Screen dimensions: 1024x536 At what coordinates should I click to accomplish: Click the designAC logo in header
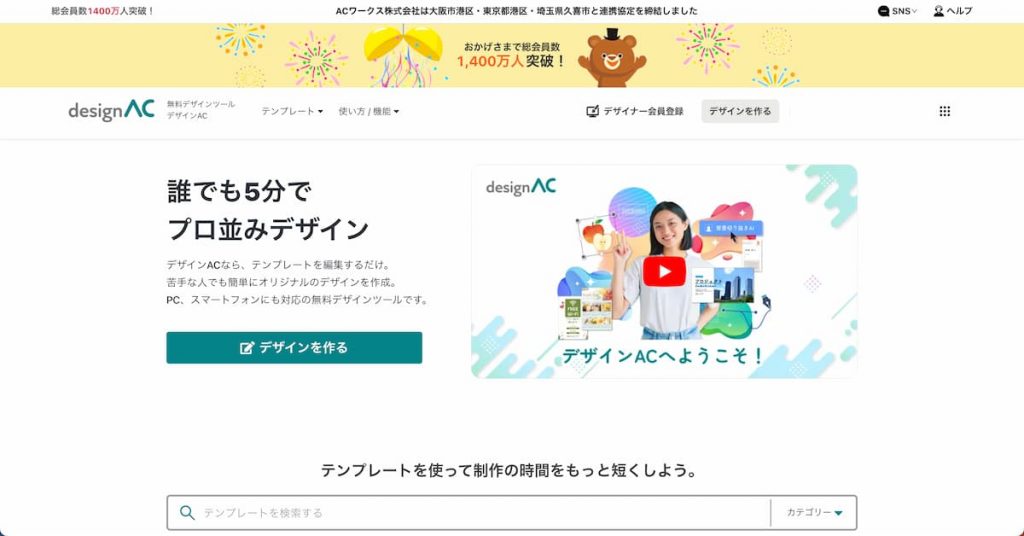(x=112, y=110)
